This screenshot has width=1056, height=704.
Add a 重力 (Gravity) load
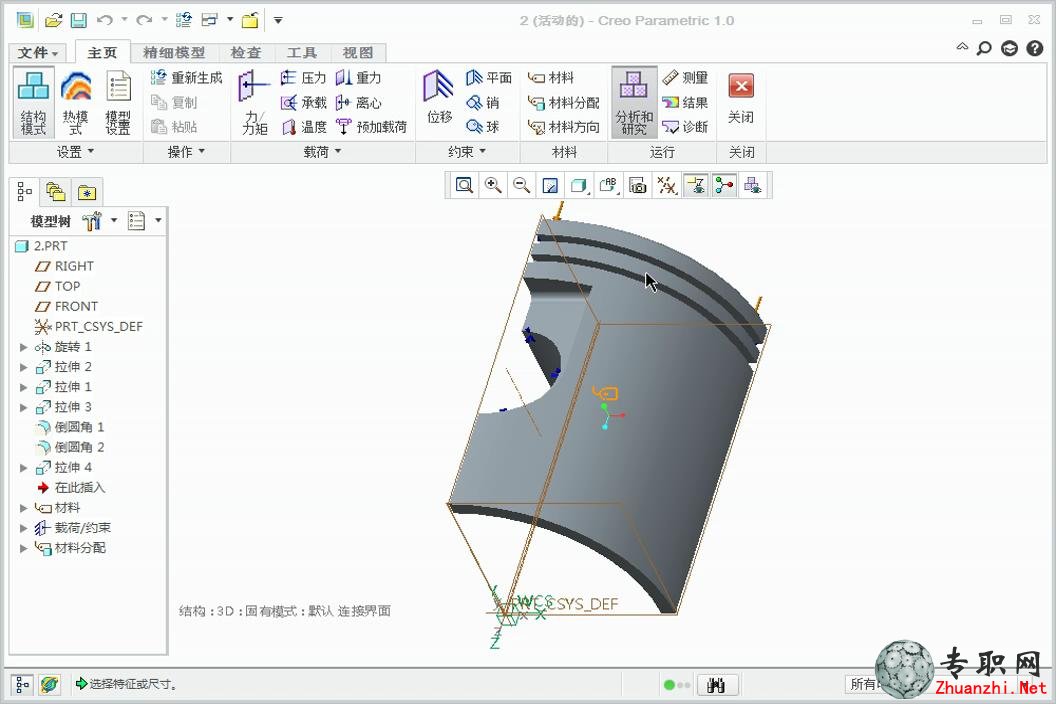[358, 77]
